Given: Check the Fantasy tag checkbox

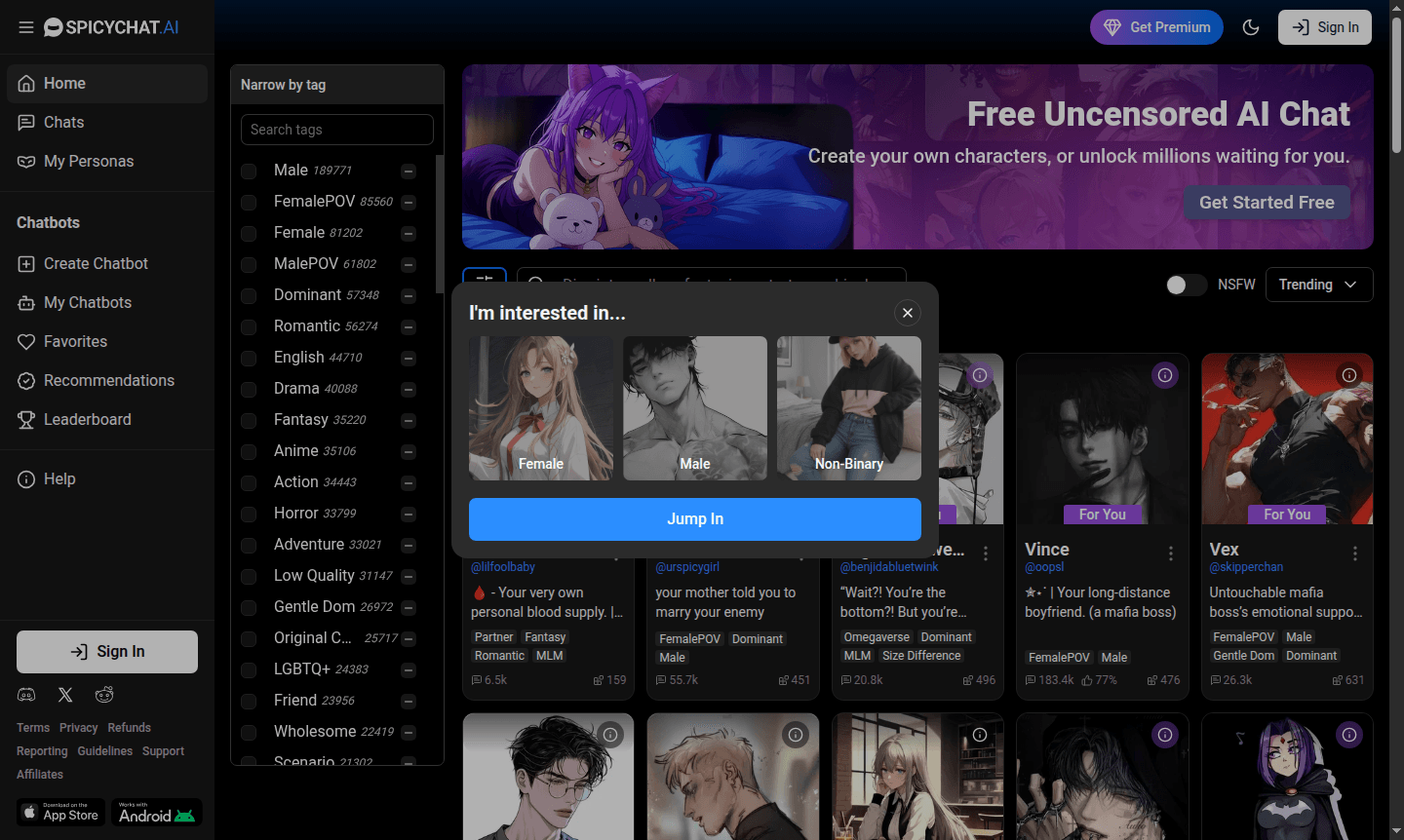Looking at the screenshot, I should (x=248, y=420).
